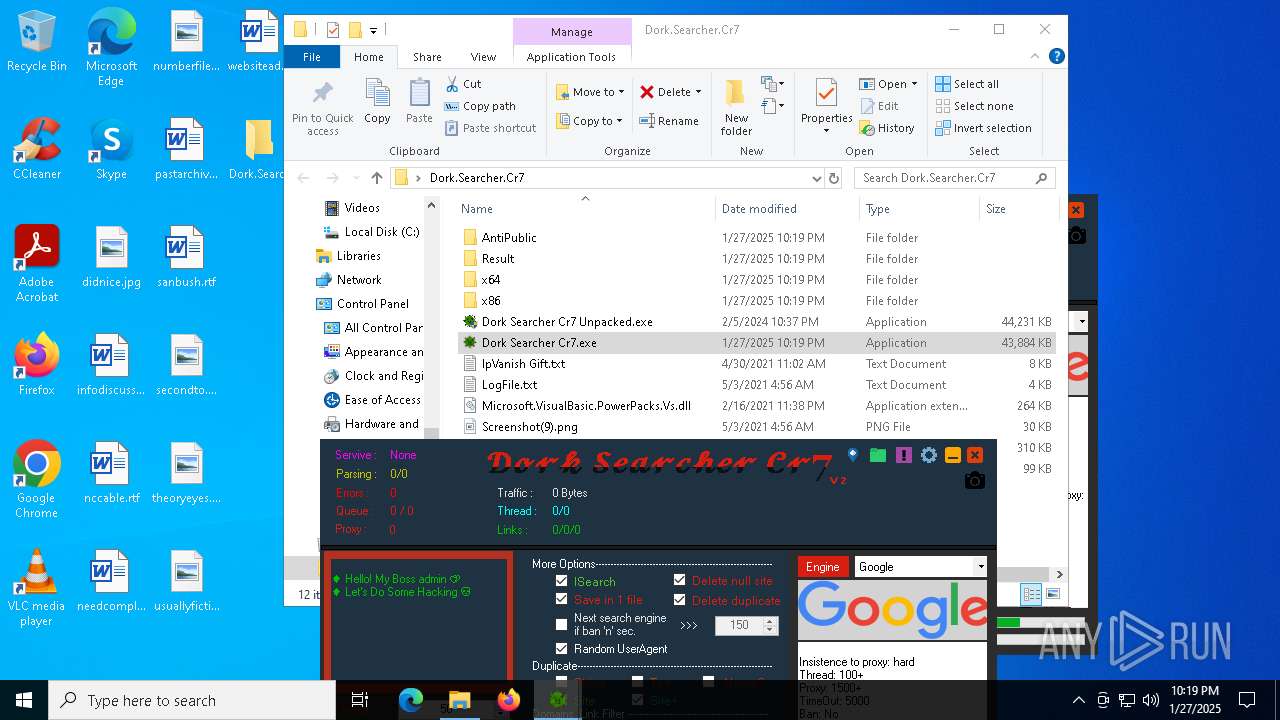Select Network in navigation pane

coord(358,280)
